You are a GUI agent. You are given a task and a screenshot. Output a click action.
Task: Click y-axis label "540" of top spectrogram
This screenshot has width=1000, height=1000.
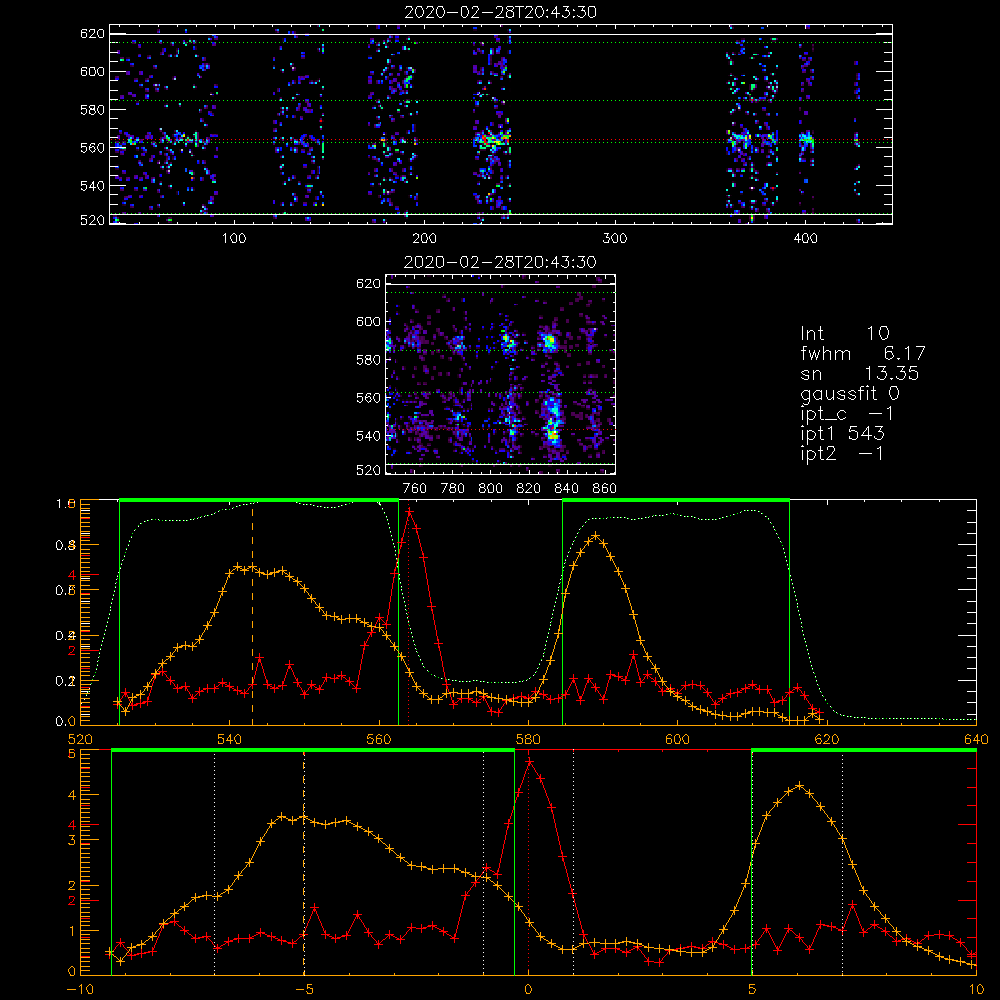click(x=92, y=186)
